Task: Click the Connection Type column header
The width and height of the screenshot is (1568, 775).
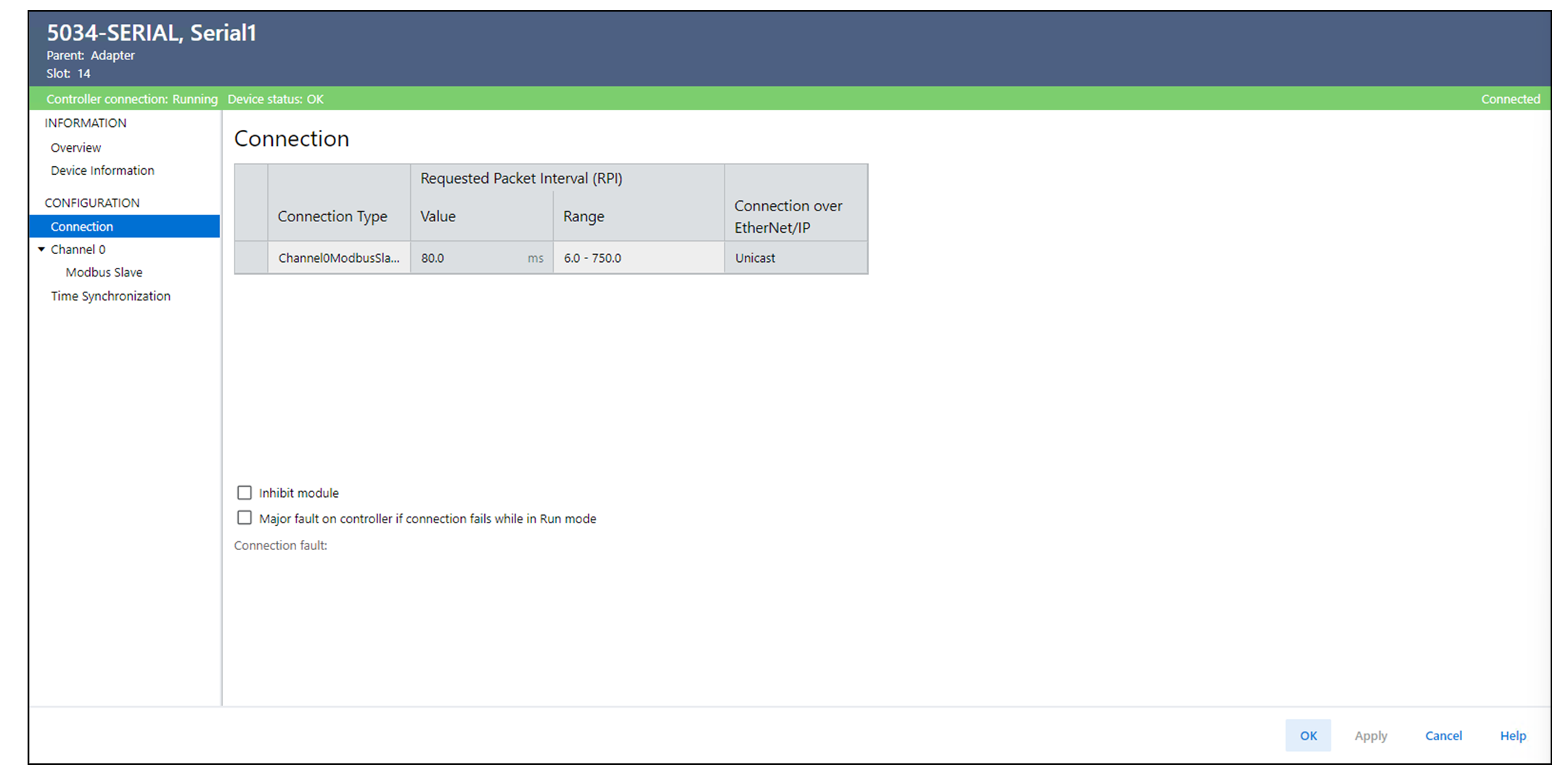Action: click(x=332, y=216)
